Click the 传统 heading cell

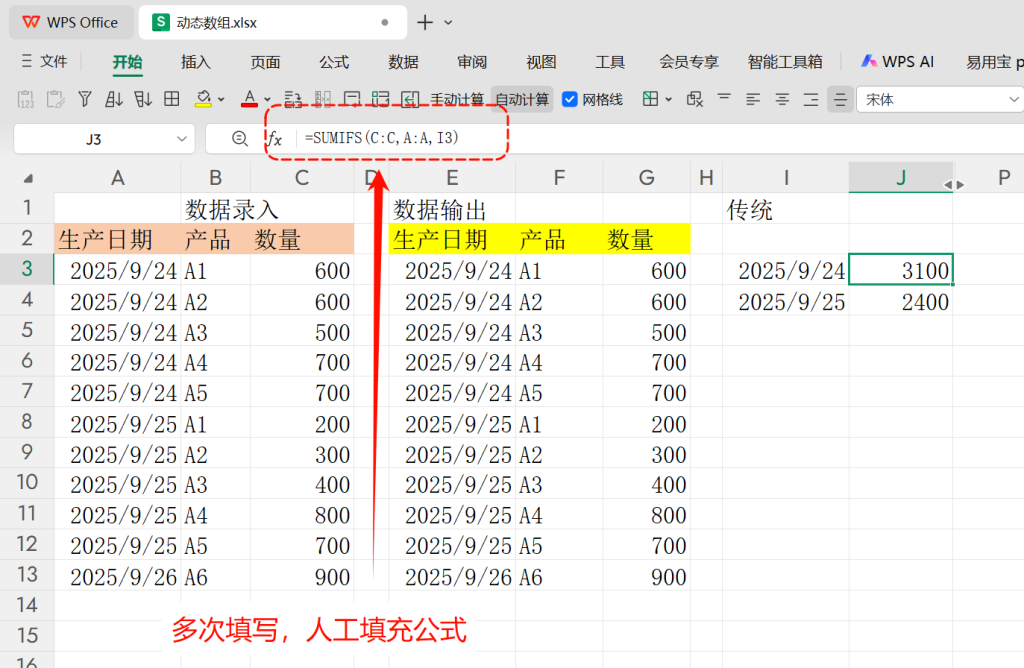(786, 210)
